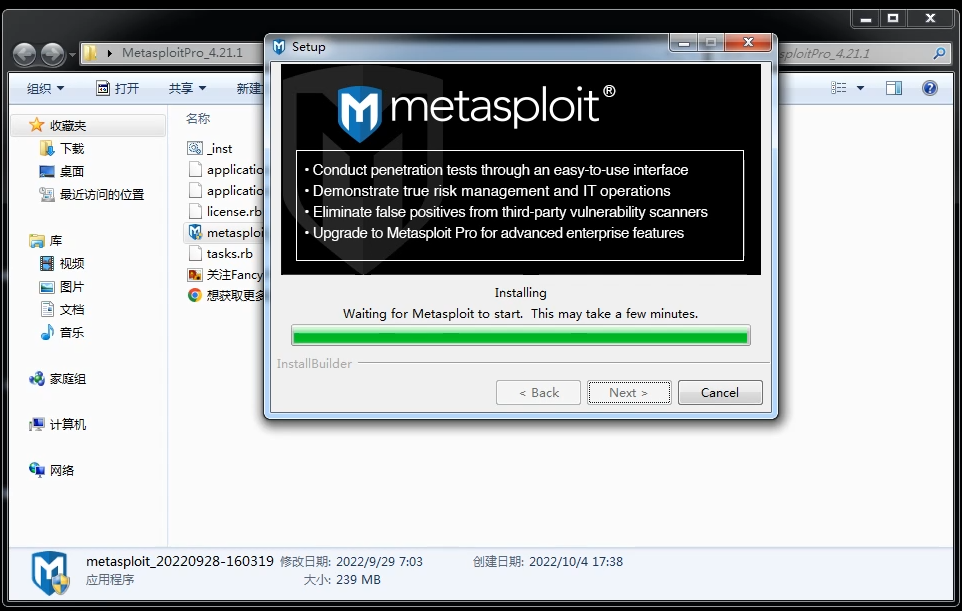Open Recent Places (最近访问的位置)
The height and width of the screenshot is (611, 962).
pyautogui.click(x=102, y=194)
